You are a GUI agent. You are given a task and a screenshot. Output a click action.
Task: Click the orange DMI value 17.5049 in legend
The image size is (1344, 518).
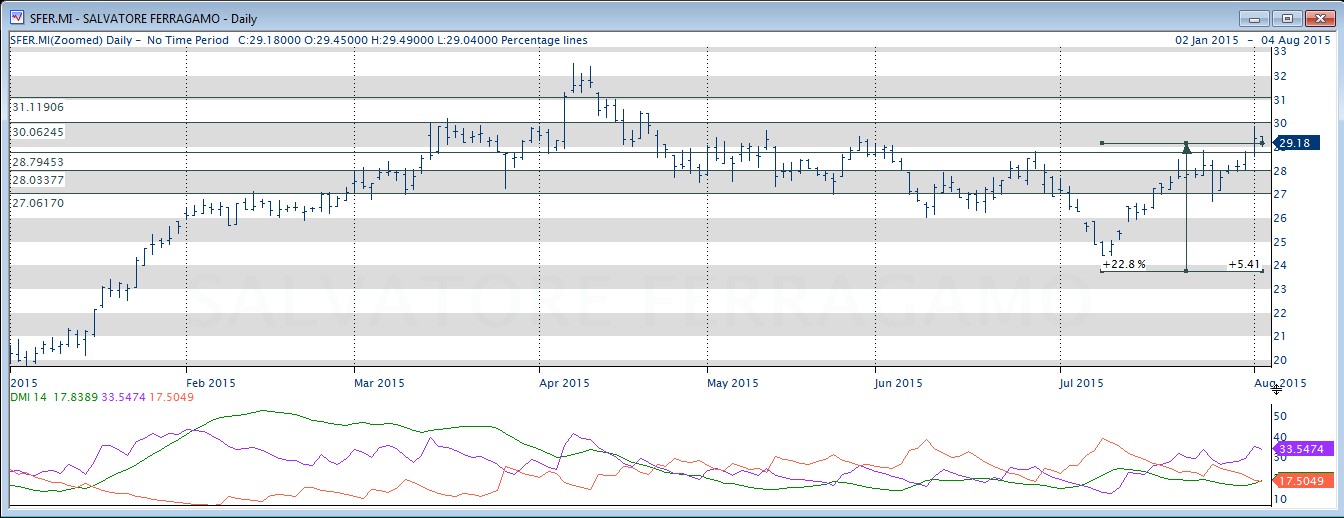[x=171, y=397]
